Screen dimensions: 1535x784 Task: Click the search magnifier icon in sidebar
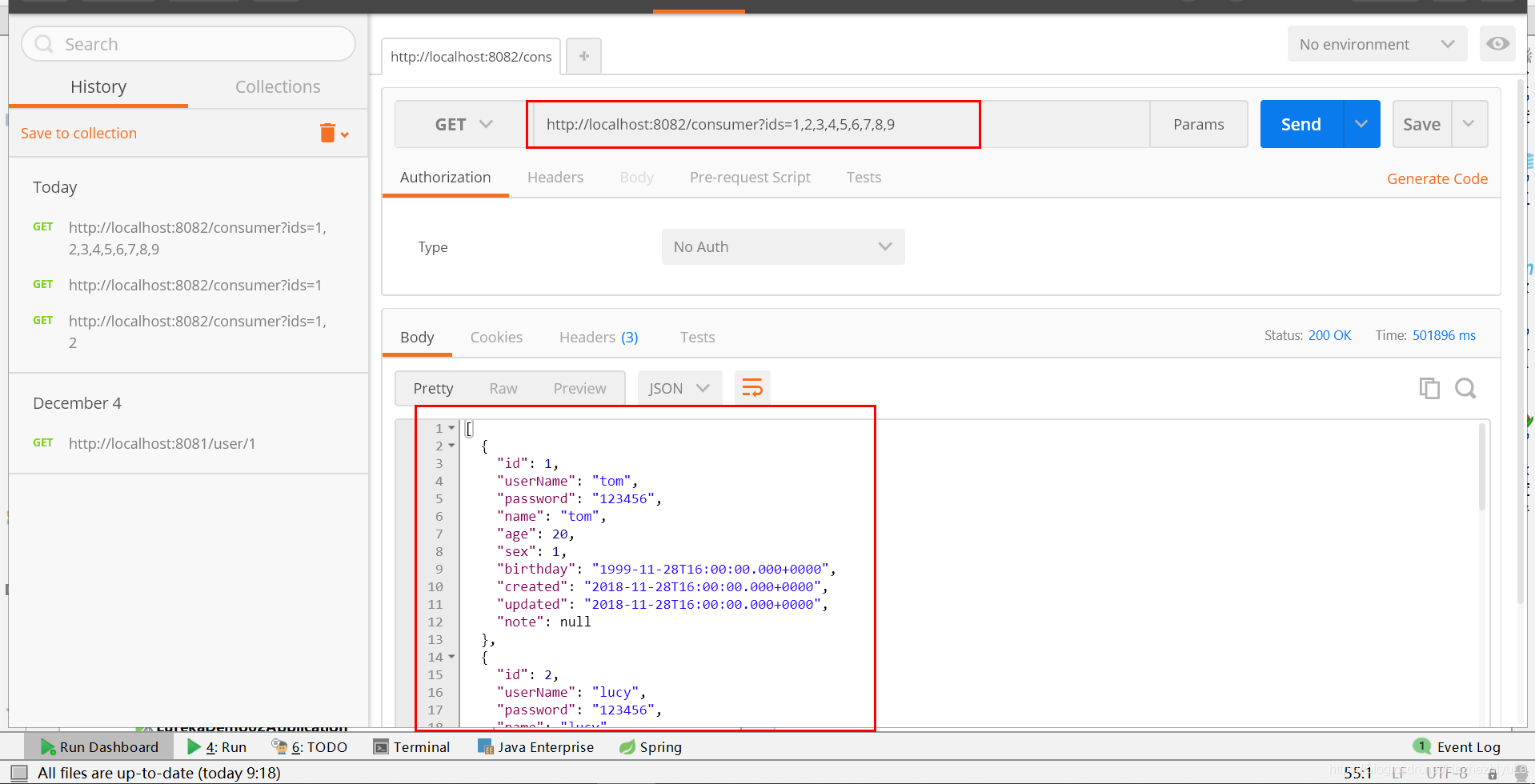coord(44,44)
